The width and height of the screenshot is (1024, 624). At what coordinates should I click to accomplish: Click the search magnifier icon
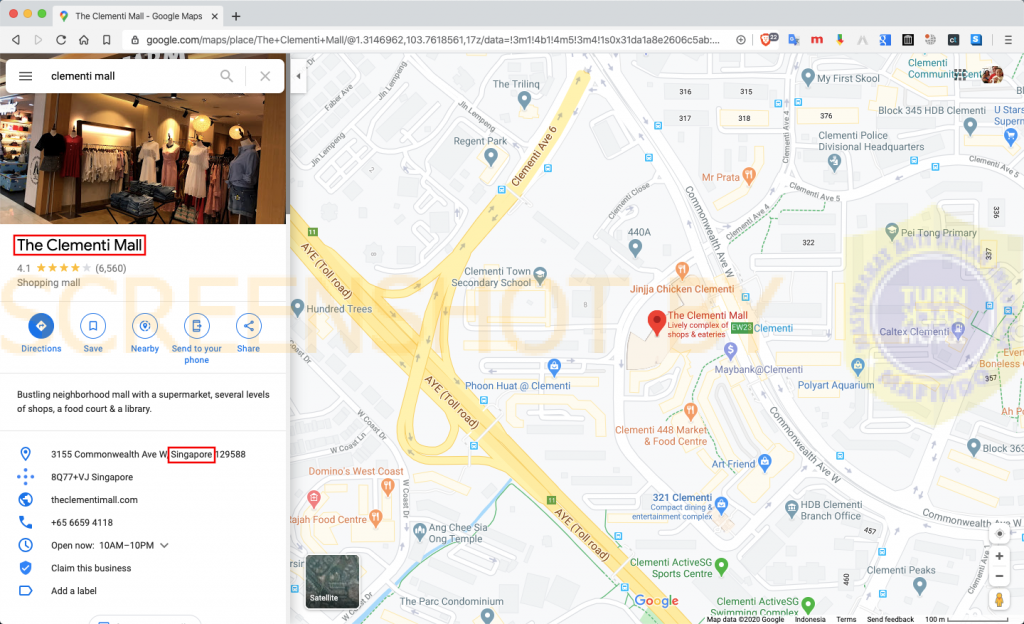227,76
